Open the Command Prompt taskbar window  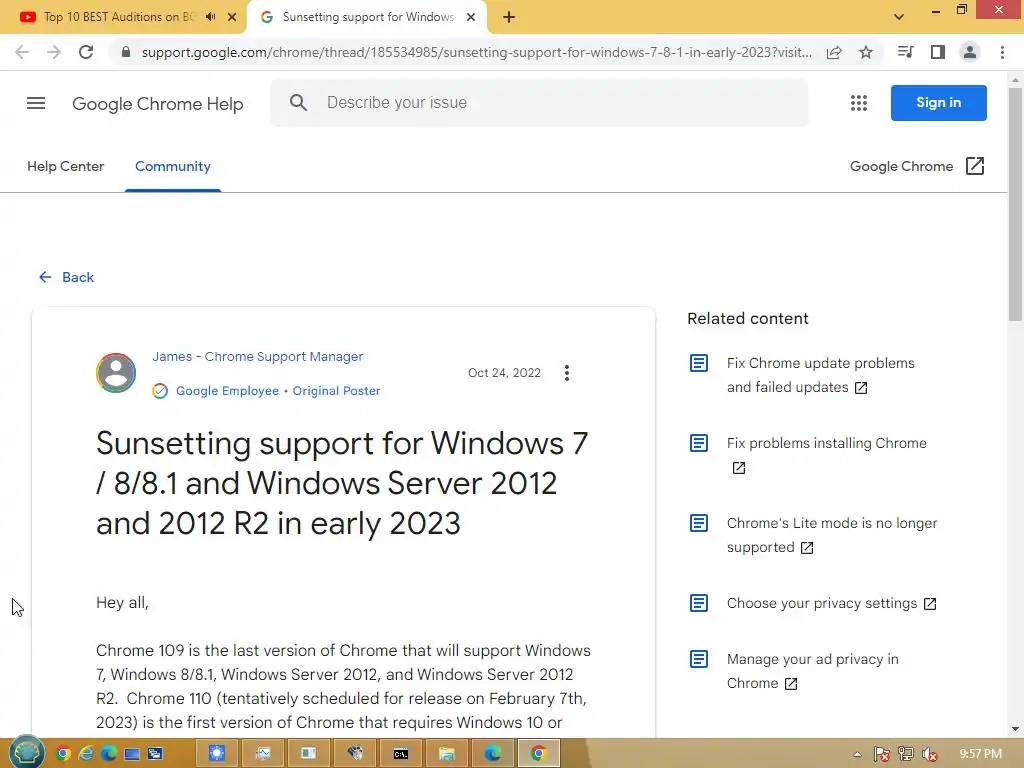pos(401,754)
